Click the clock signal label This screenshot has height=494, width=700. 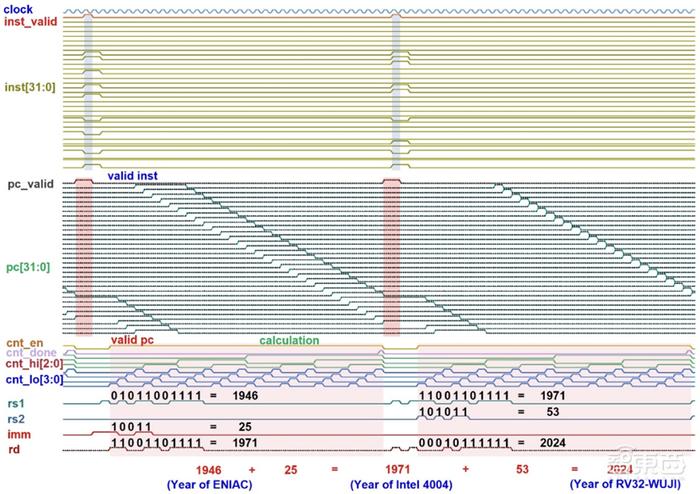coord(18,9)
